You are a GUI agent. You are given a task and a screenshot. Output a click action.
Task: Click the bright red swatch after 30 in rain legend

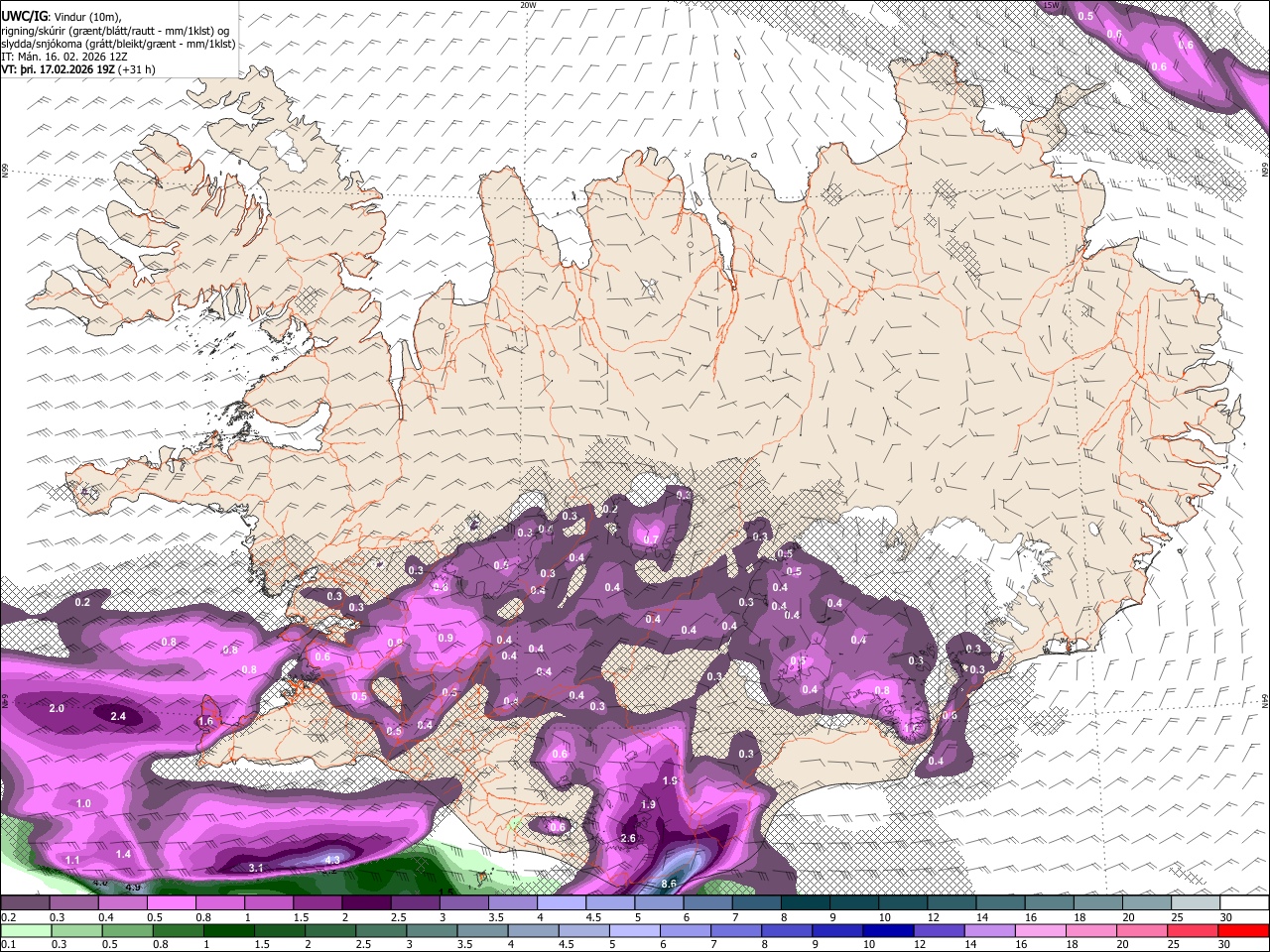1244,930
